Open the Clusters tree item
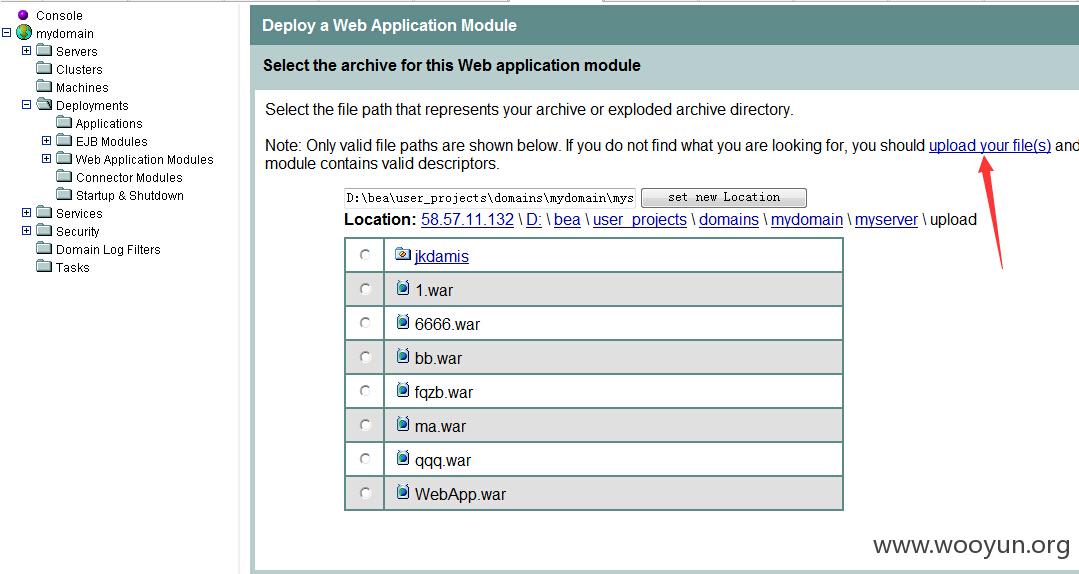Screen dimensions: 1079x574 pos(79,70)
